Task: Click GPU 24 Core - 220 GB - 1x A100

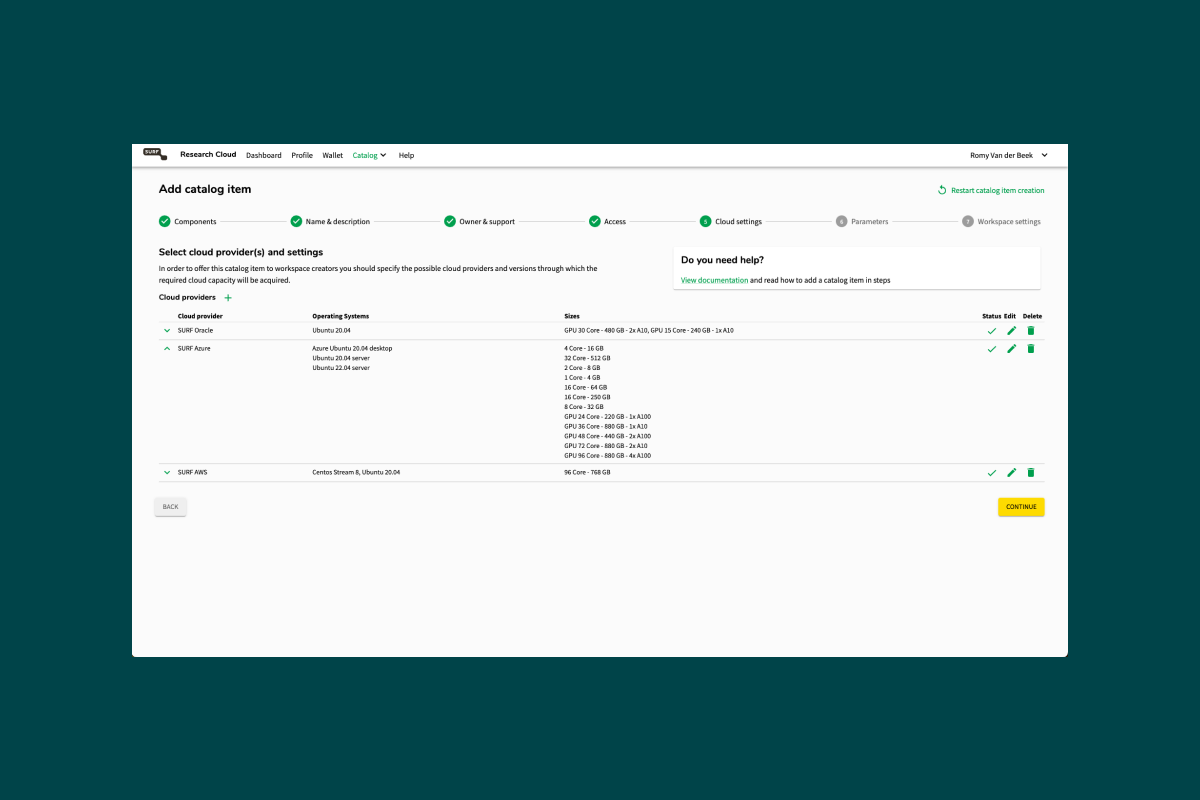Action: [x=607, y=416]
